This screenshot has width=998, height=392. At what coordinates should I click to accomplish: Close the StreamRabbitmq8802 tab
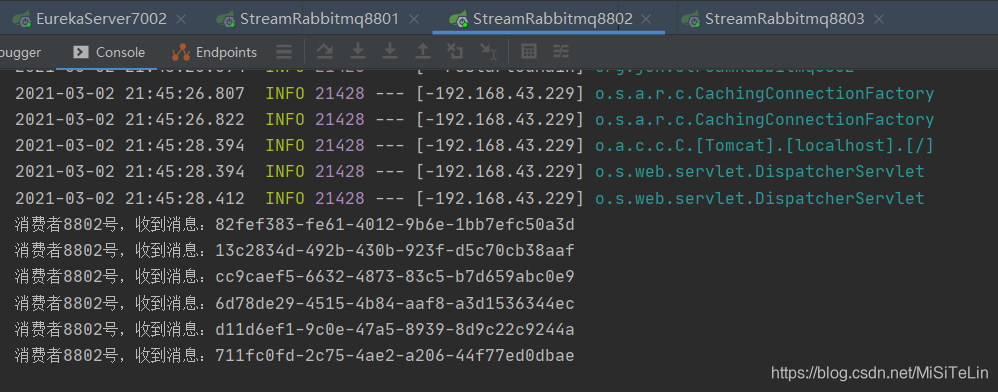pyautogui.click(x=647, y=19)
